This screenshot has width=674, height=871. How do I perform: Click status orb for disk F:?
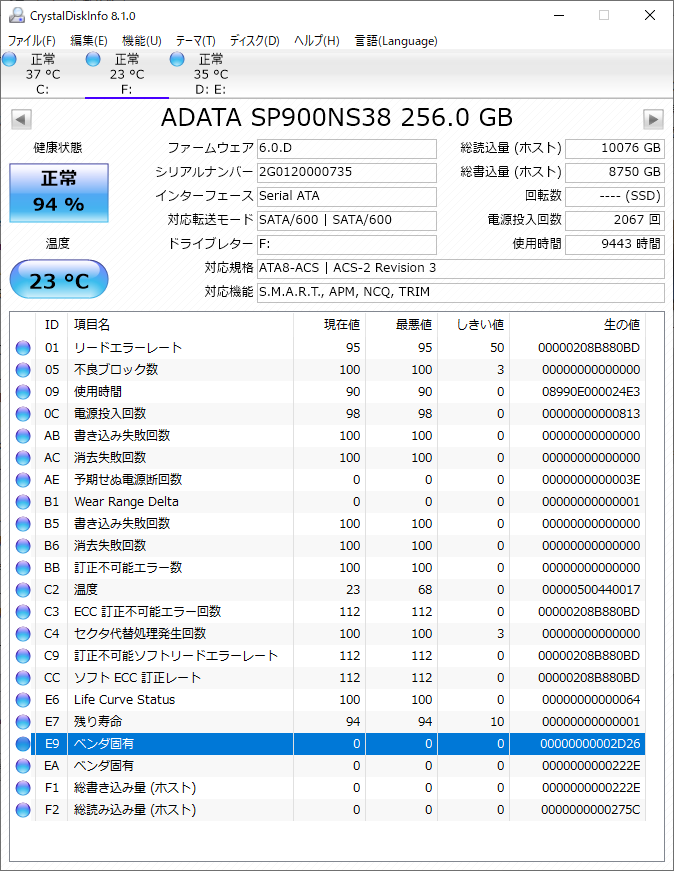(93, 59)
